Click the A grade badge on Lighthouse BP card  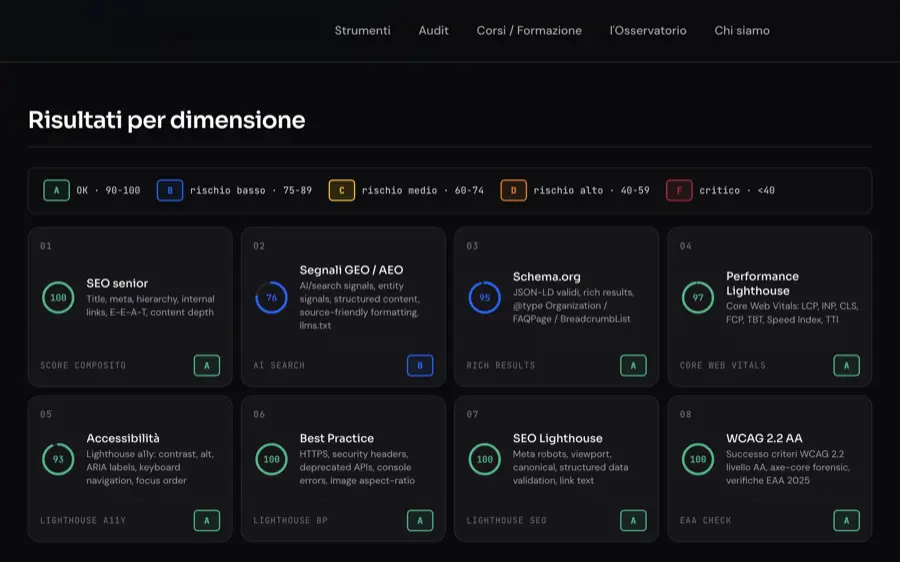point(420,521)
